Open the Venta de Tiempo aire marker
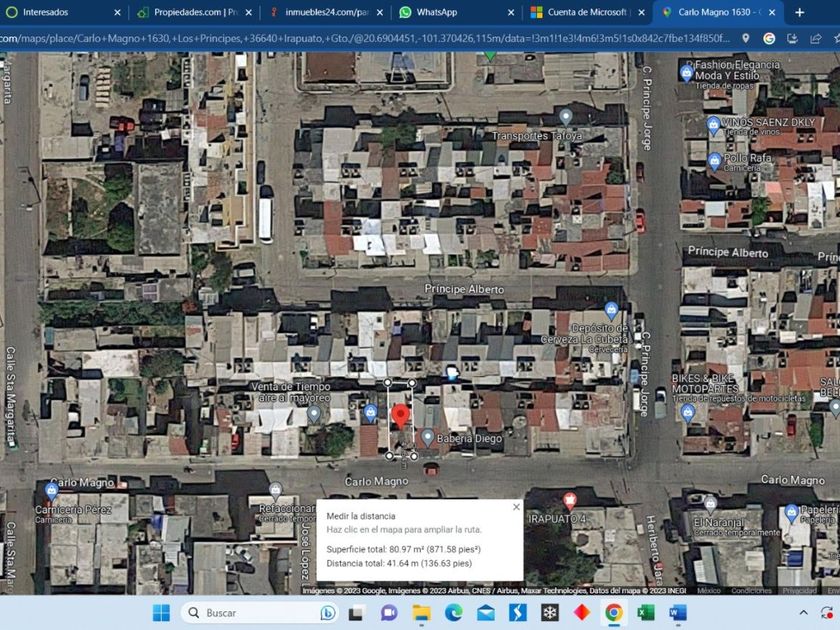The image size is (840, 630). pyautogui.click(x=314, y=414)
